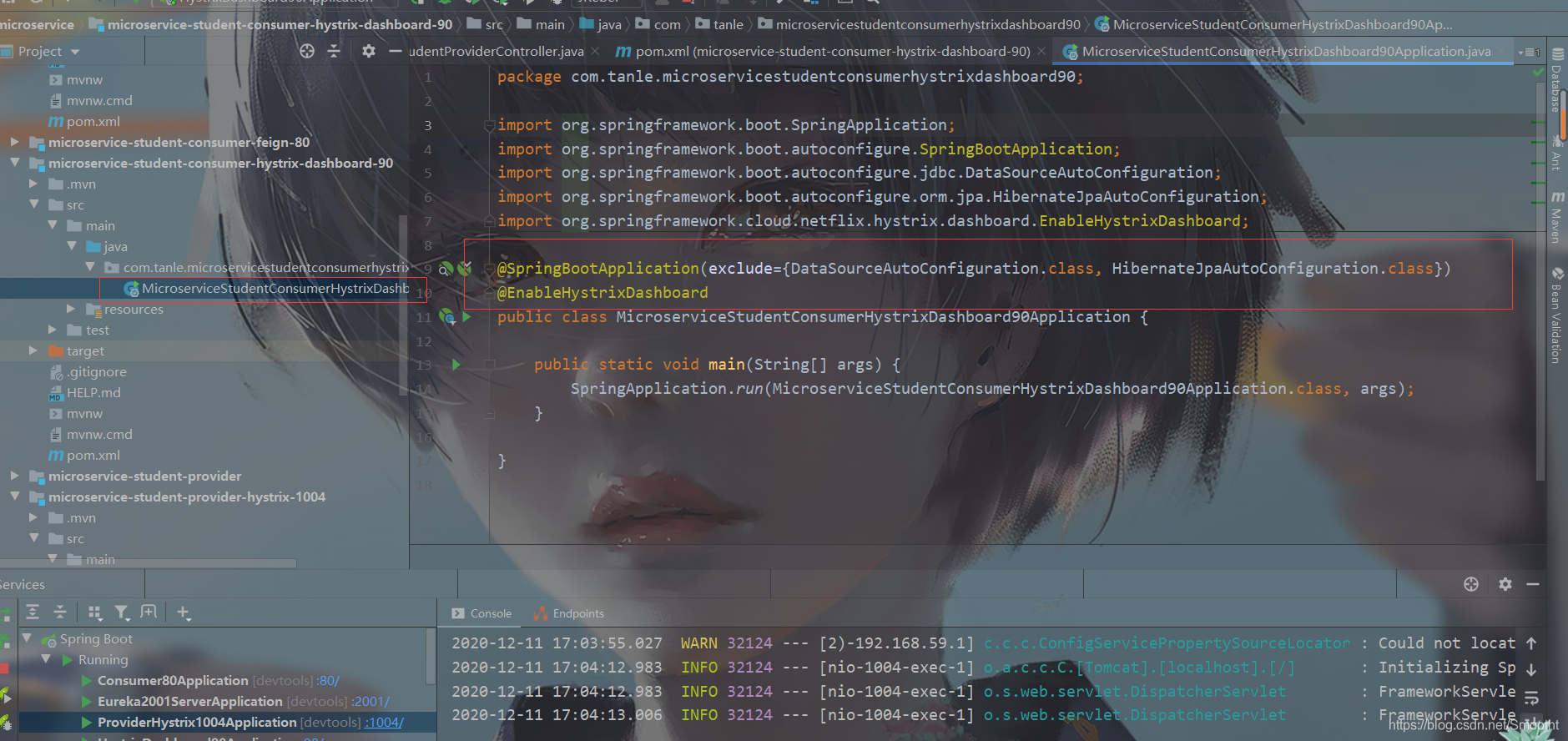Image resolution: width=1568 pixels, height=741 pixels.
Task: Stop the running service red square
Action: click(4, 668)
